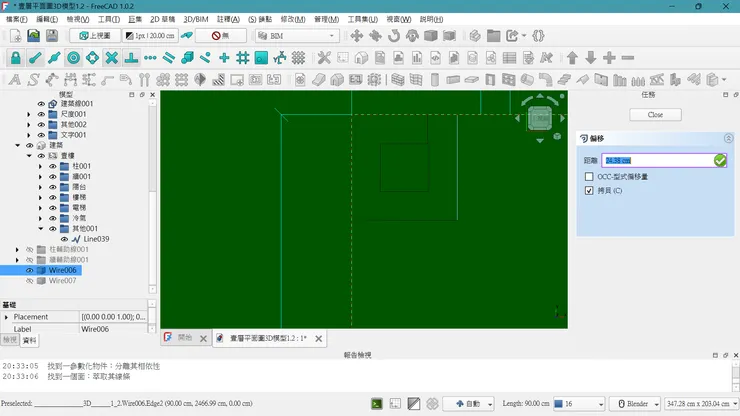Click the gray plus icon in toolbar
740x416 pixels.
click(609, 58)
